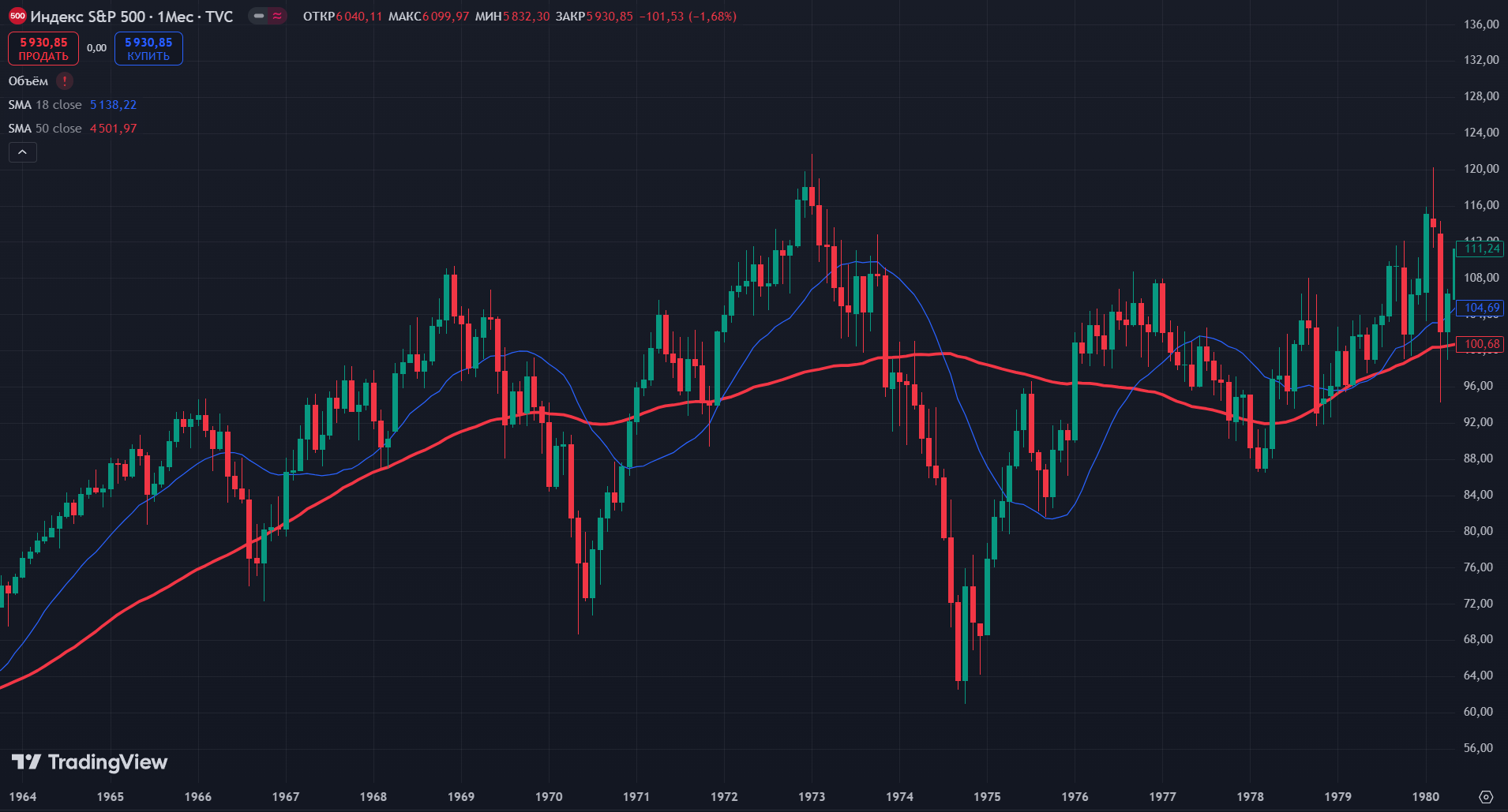
Task: Click the 1975 label on the time axis
Action: pyautogui.click(x=987, y=796)
